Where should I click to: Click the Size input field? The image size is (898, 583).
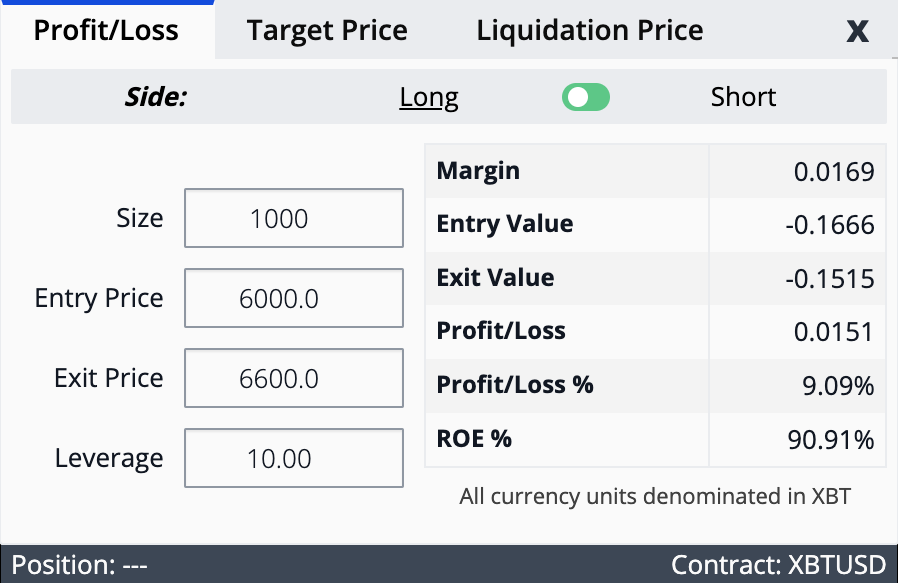point(294,218)
